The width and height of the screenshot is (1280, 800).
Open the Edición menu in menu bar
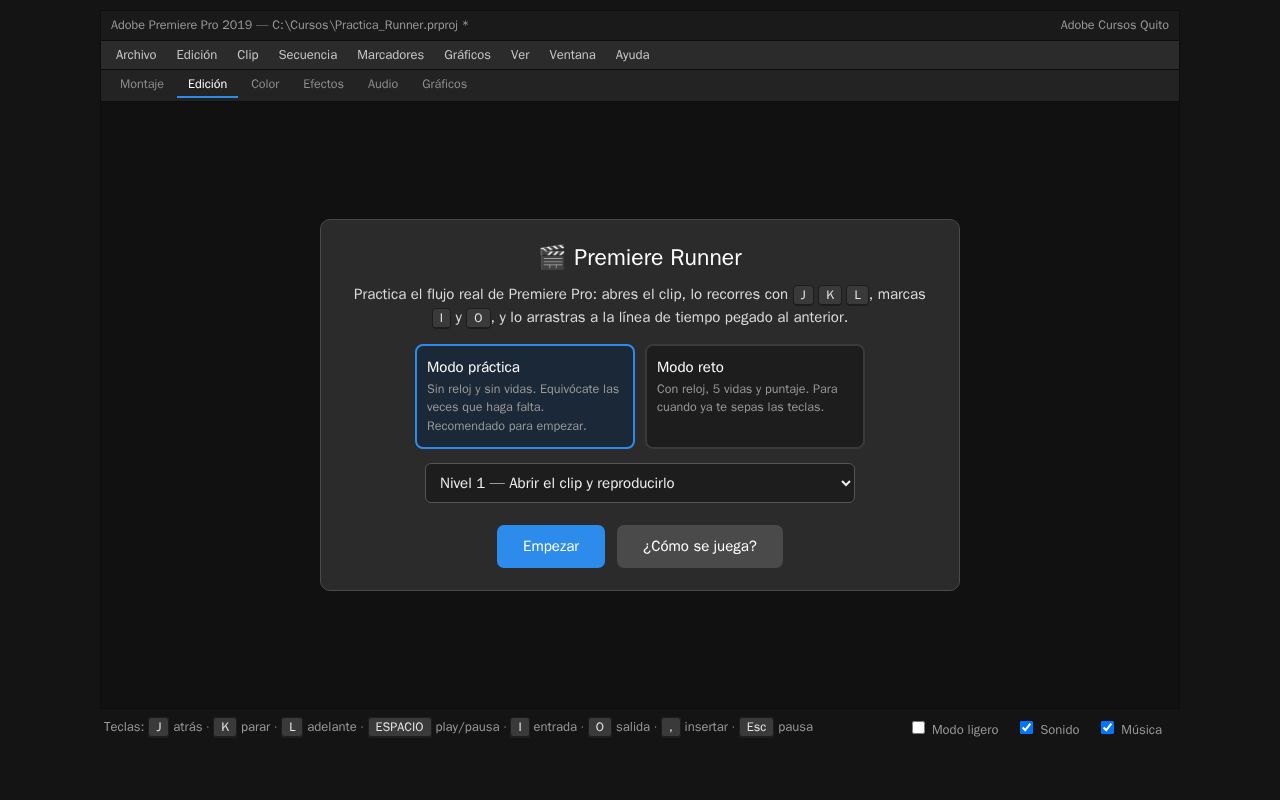click(197, 55)
